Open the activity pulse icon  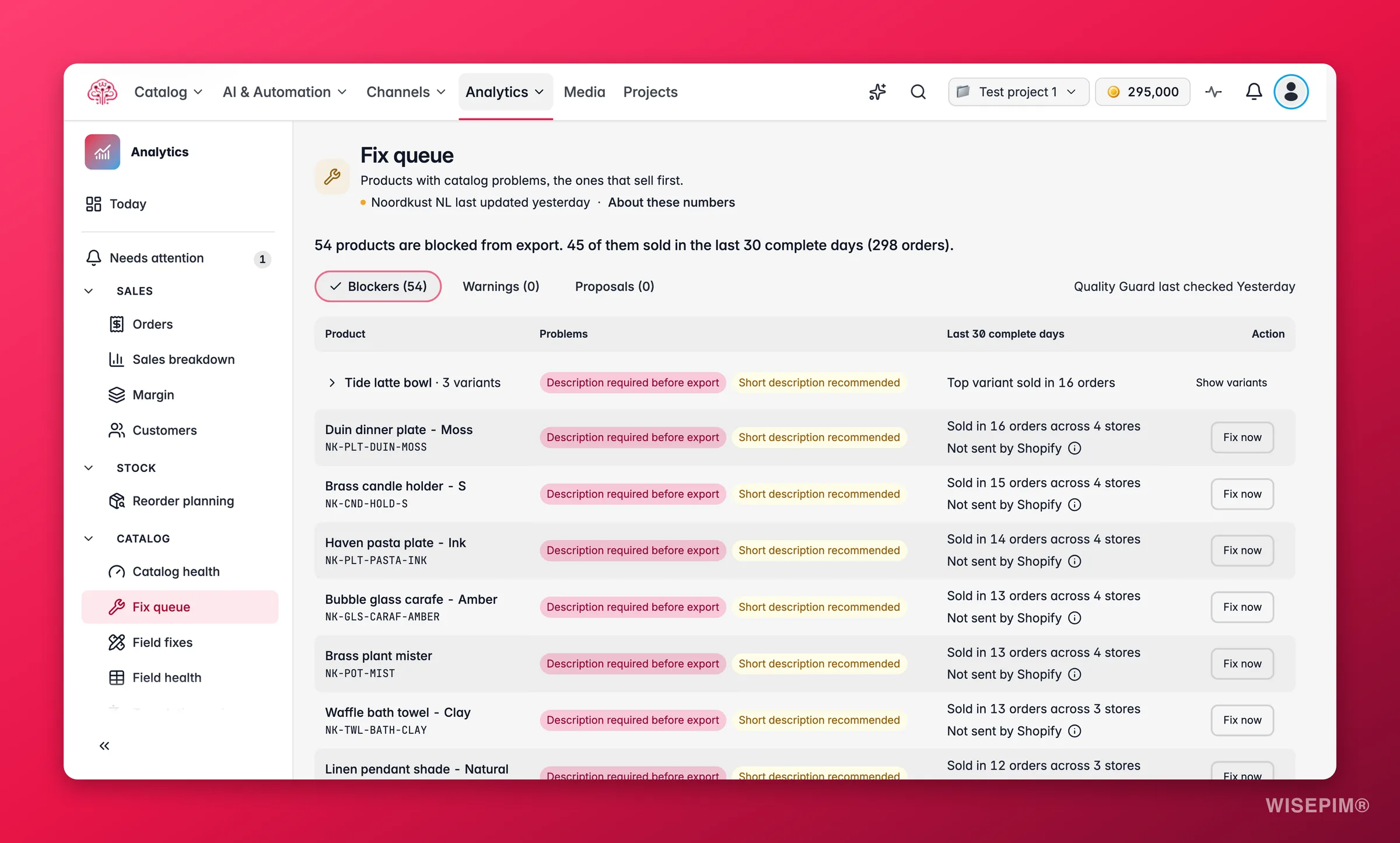pyautogui.click(x=1214, y=92)
